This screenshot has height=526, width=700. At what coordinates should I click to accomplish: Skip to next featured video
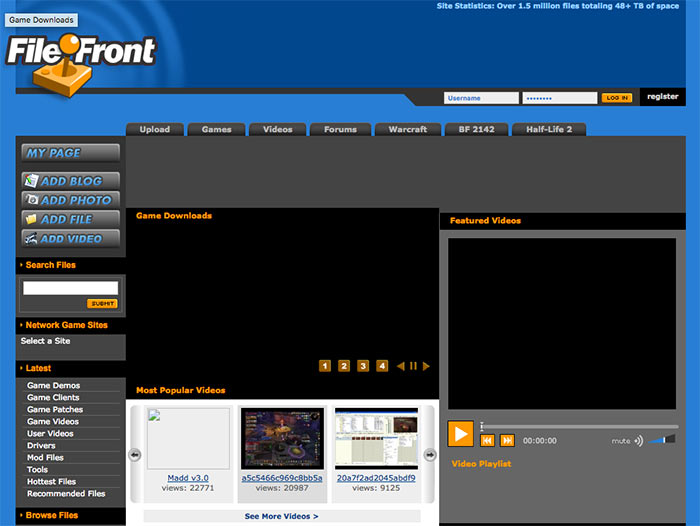[x=507, y=441]
